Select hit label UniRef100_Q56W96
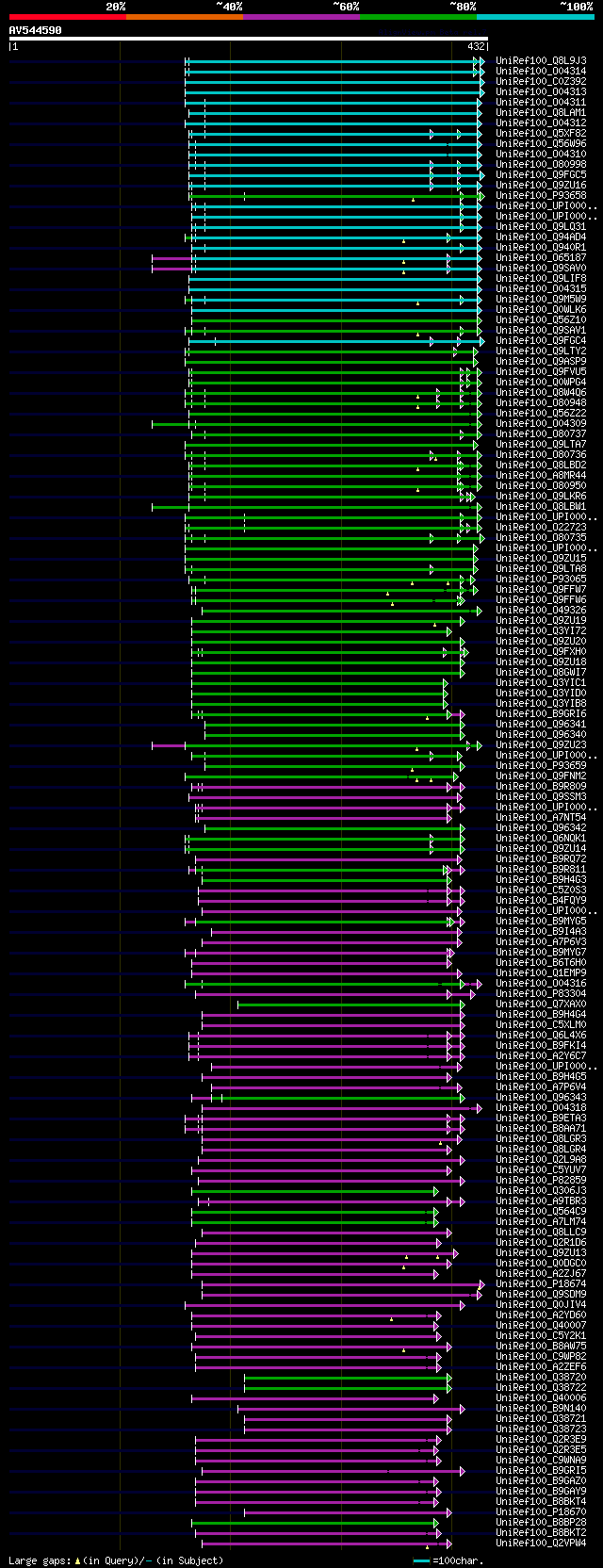This screenshot has height=1568, width=603. click(541, 143)
